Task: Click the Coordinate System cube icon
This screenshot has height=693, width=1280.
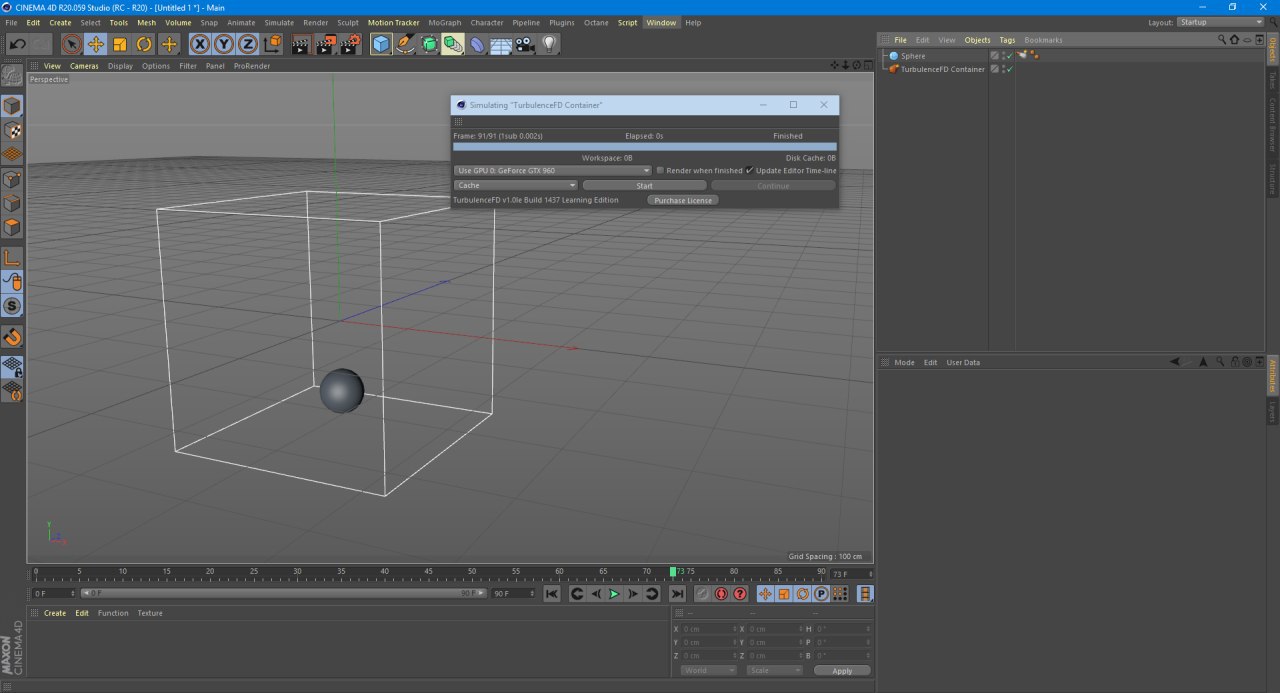Action: click(x=272, y=44)
